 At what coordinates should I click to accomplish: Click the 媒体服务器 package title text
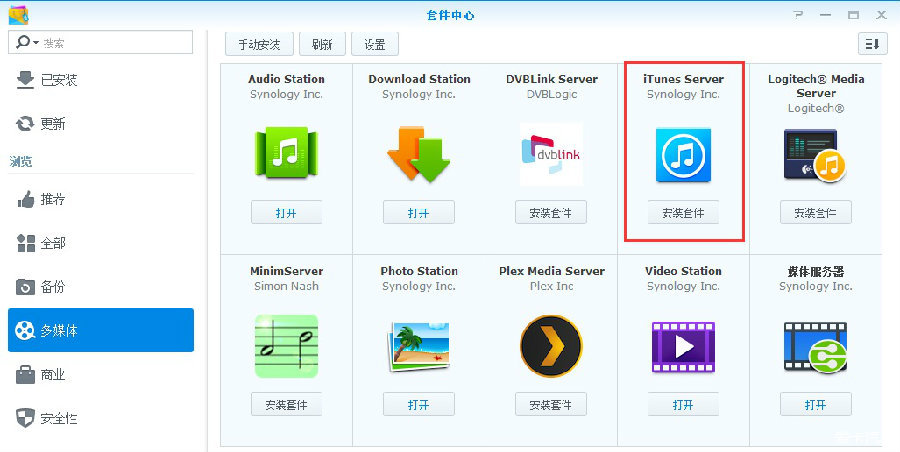tap(815, 271)
